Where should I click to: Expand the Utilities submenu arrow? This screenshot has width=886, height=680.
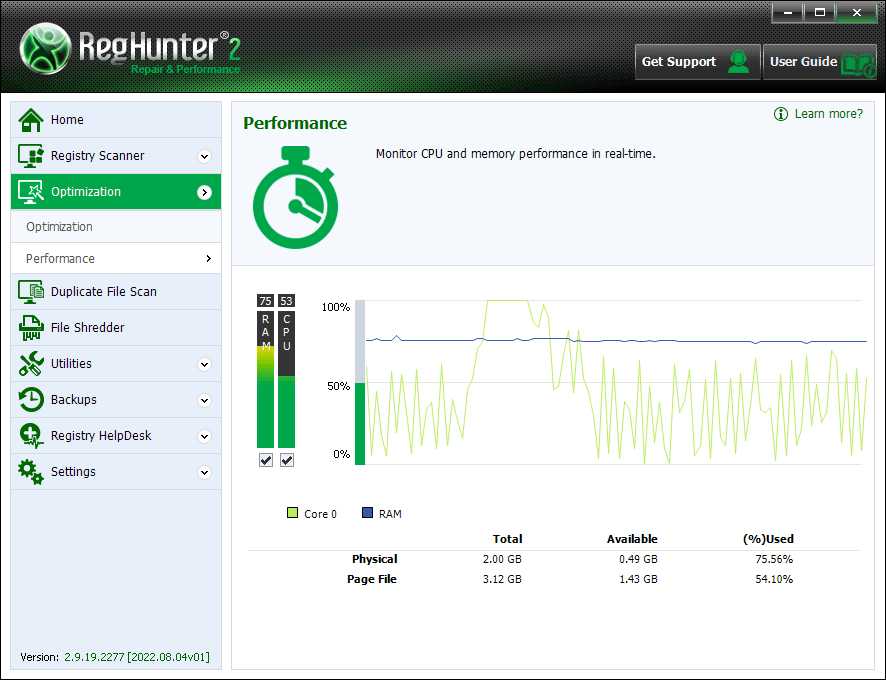pos(204,364)
